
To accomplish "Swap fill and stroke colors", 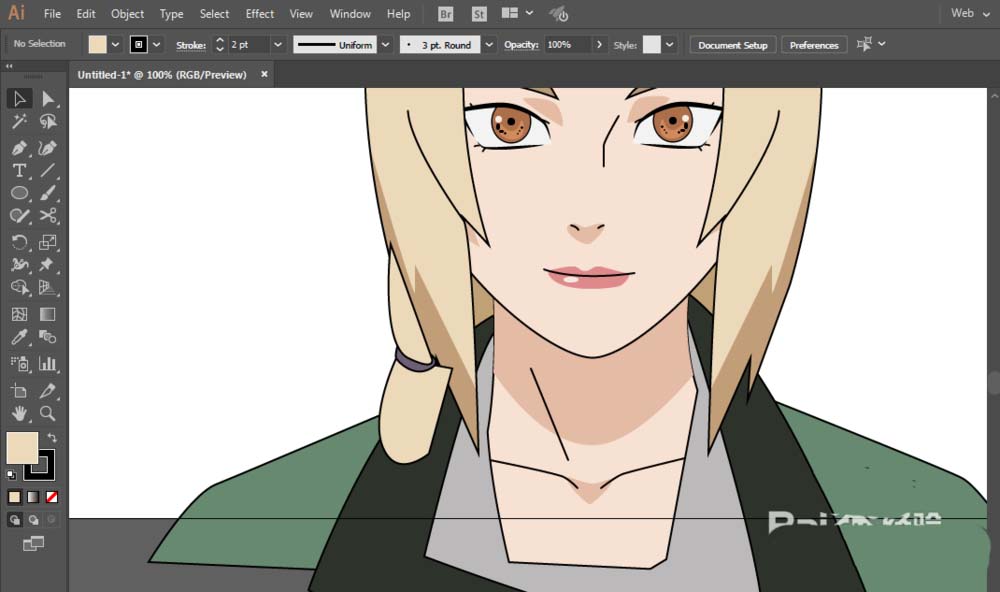I will pyautogui.click(x=52, y=438).
